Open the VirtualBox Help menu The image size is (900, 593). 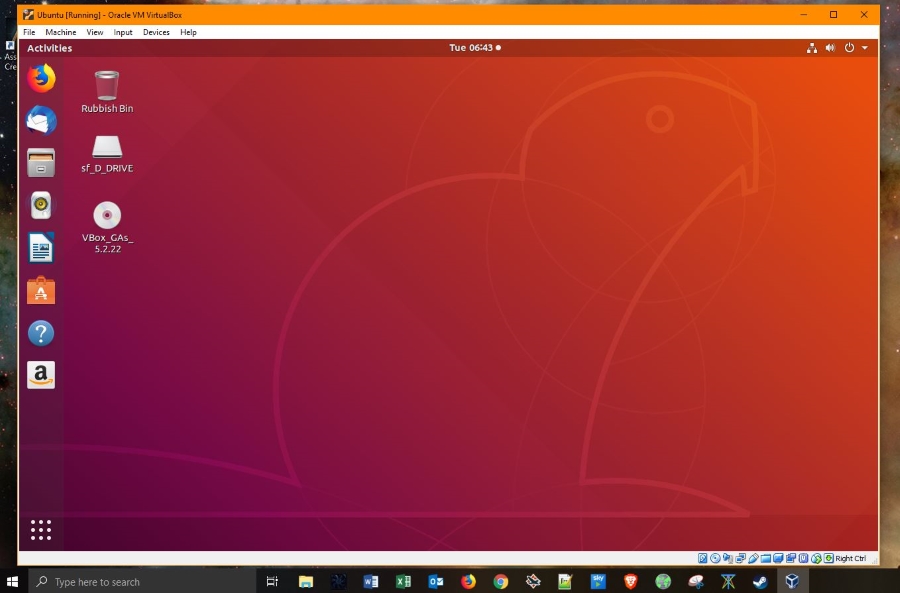188,32
